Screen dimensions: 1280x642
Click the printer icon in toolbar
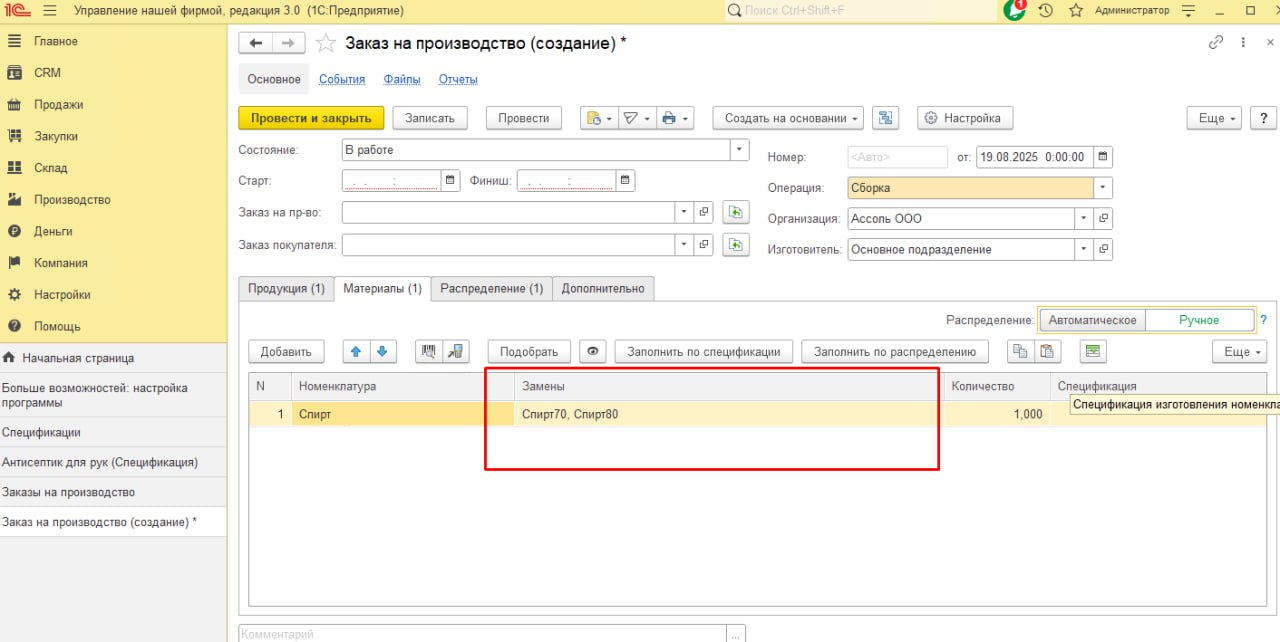tap(669, 118)
